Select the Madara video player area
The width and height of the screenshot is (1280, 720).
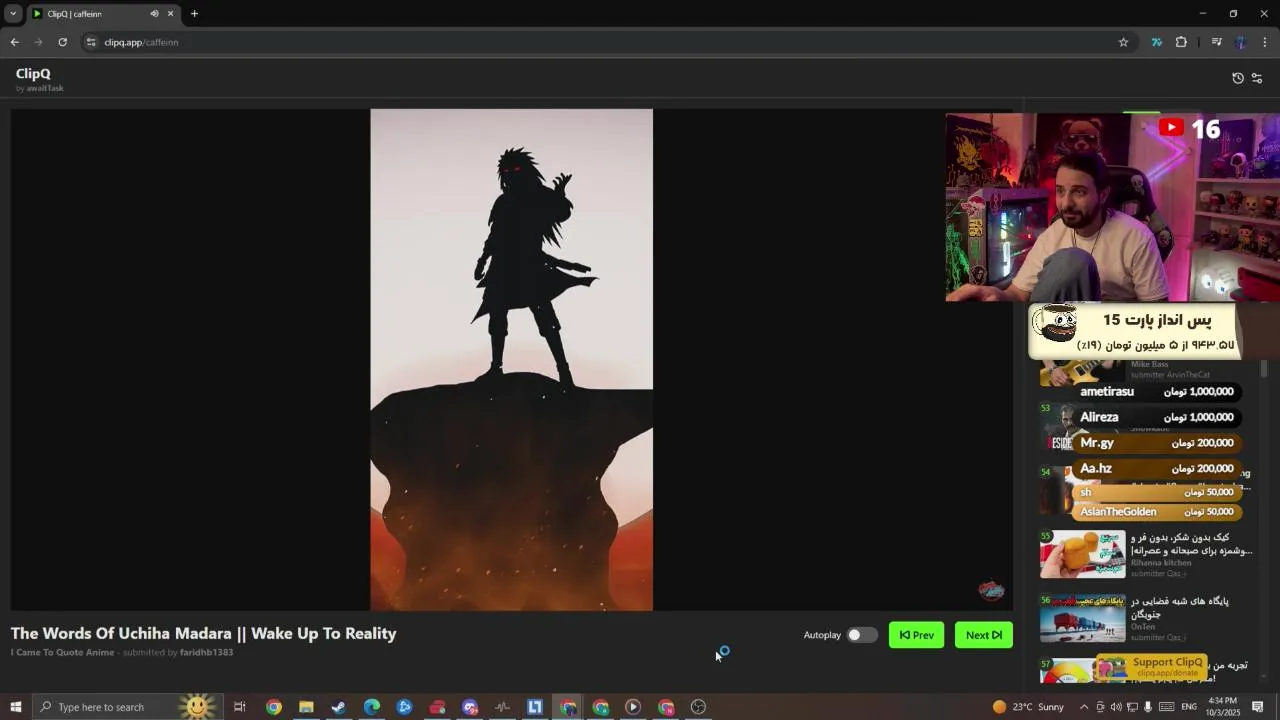coord(511,360)
